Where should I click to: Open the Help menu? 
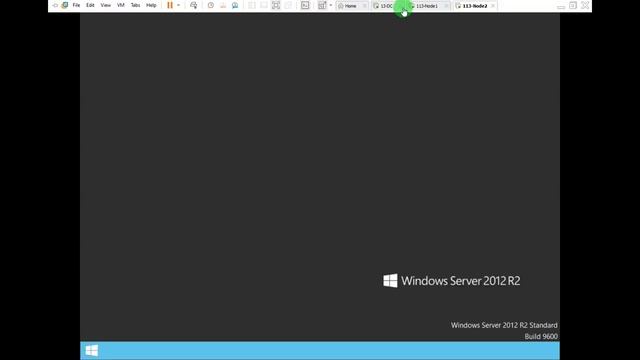151,5
